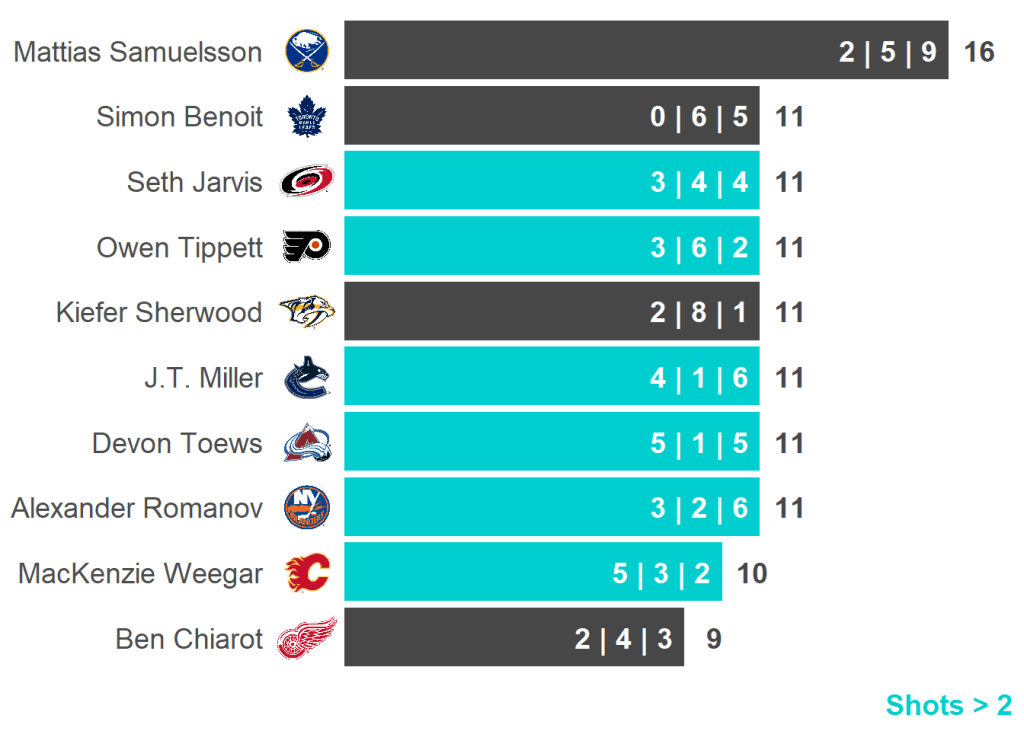
Task: Click the Philadelphia Flyers logo icon
Action: click(x=307, y=247)
